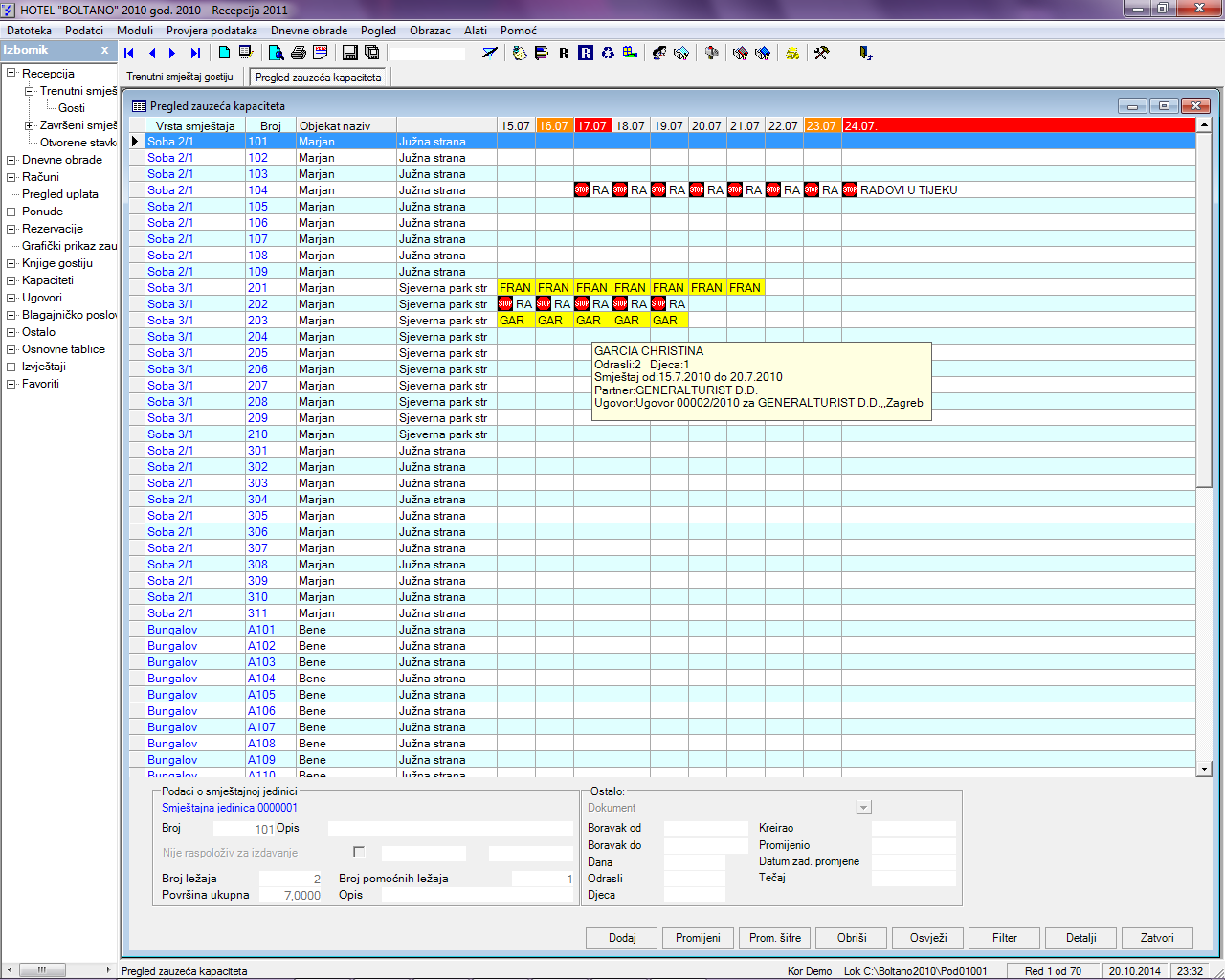Viewport: 1225px width, 980px height.
Task: Click the new blank document icon
Action: (x=224, y=54)
